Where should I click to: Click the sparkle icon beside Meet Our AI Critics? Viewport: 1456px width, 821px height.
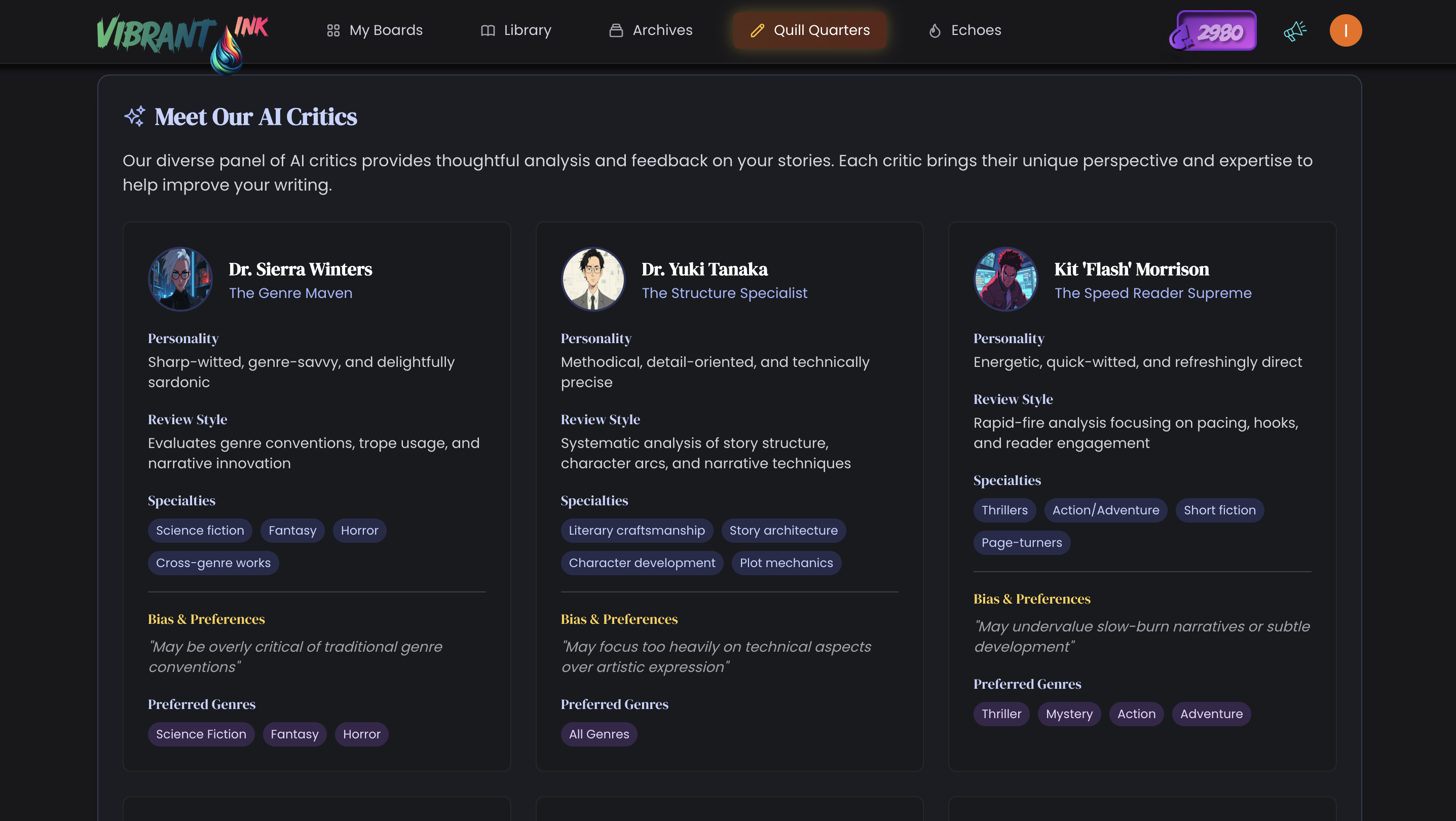134,117
